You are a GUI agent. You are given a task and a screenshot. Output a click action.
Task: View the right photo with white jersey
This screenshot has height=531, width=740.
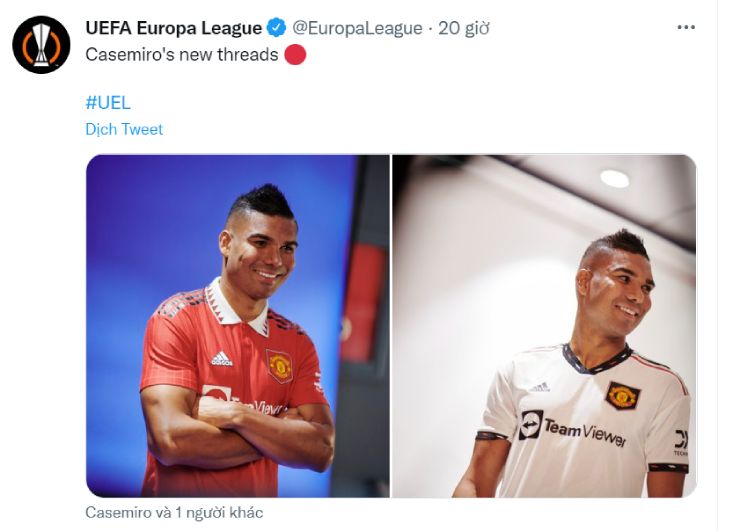pyautogui.click(x=544, y=326)
